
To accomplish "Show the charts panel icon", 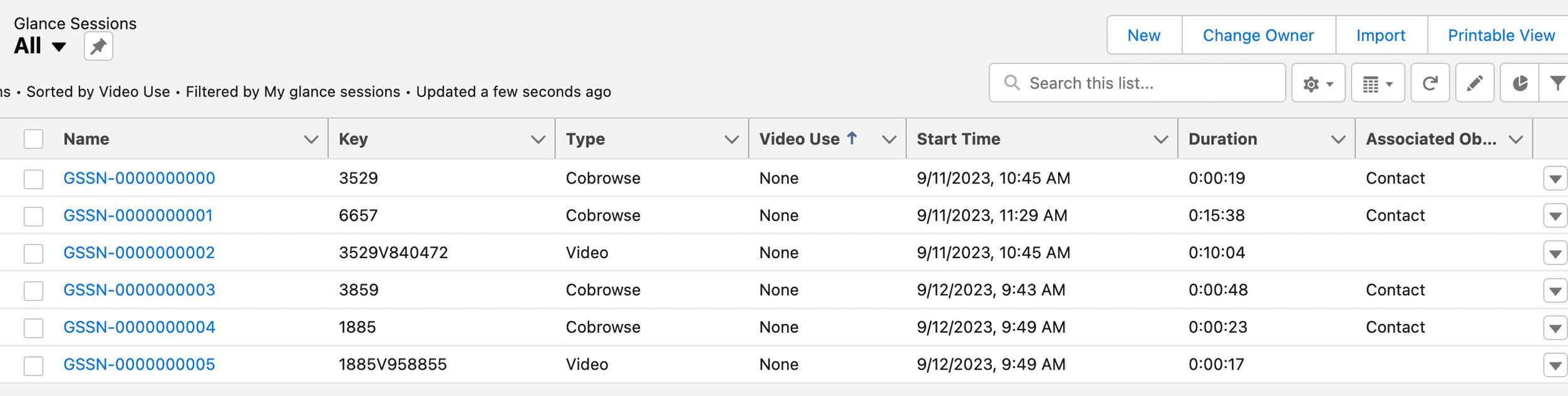I will point(1520,83).
